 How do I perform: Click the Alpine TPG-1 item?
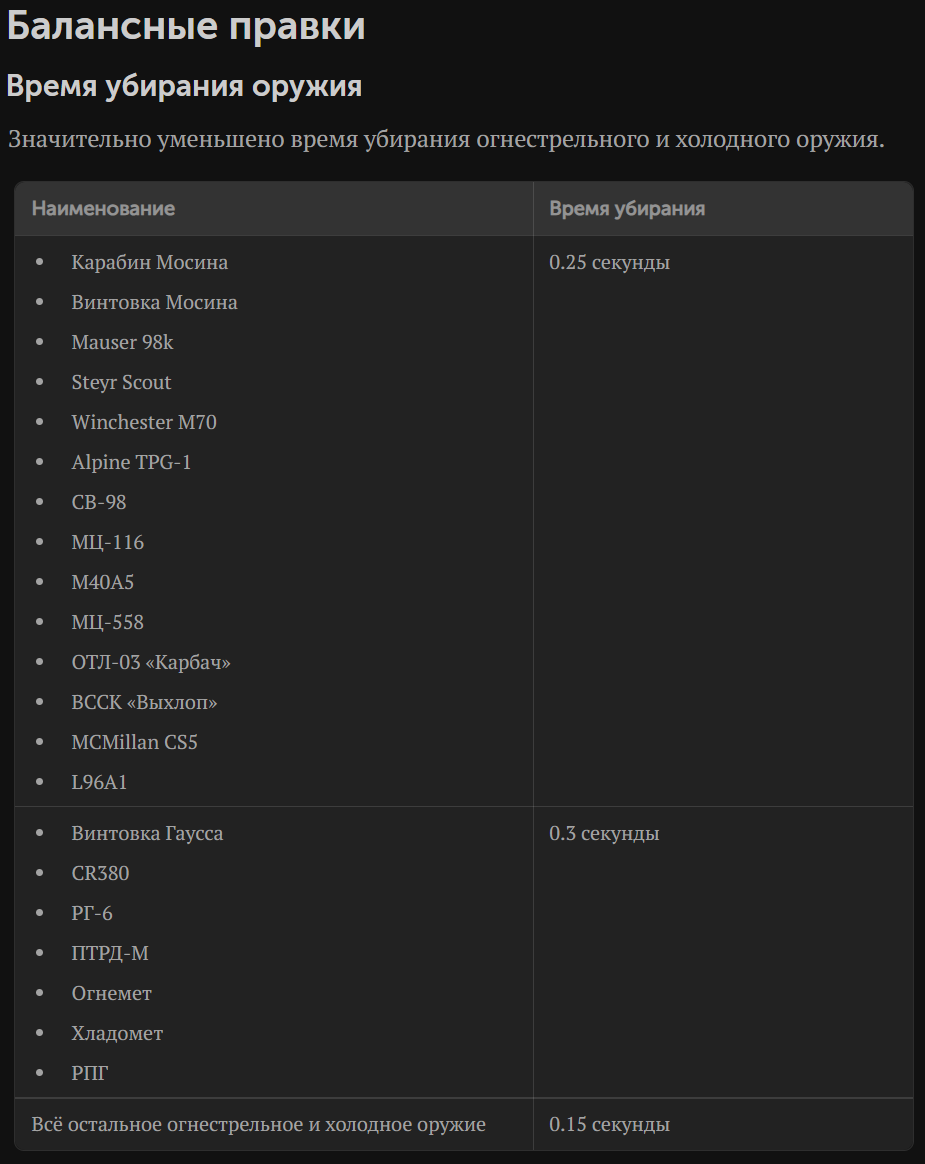pyautogui.click(x=131, y=462)
